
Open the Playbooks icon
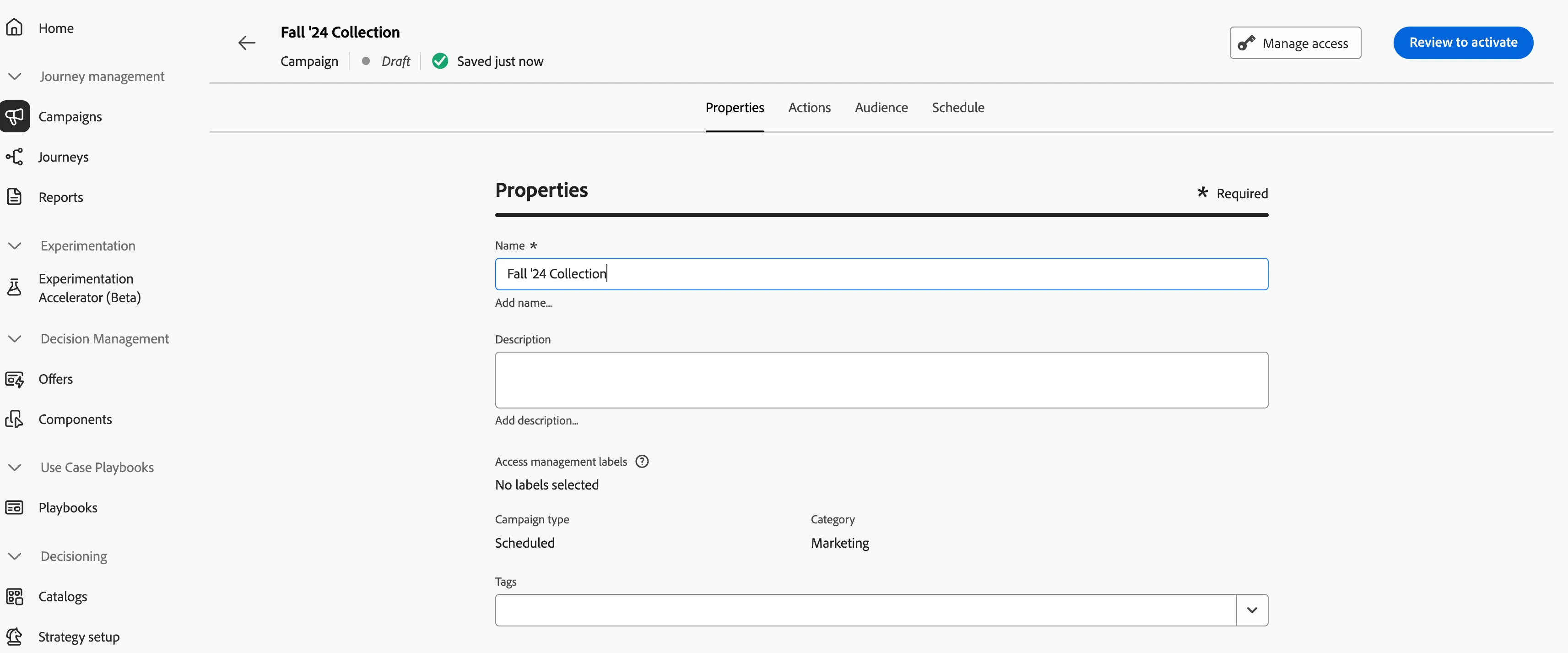14,507
